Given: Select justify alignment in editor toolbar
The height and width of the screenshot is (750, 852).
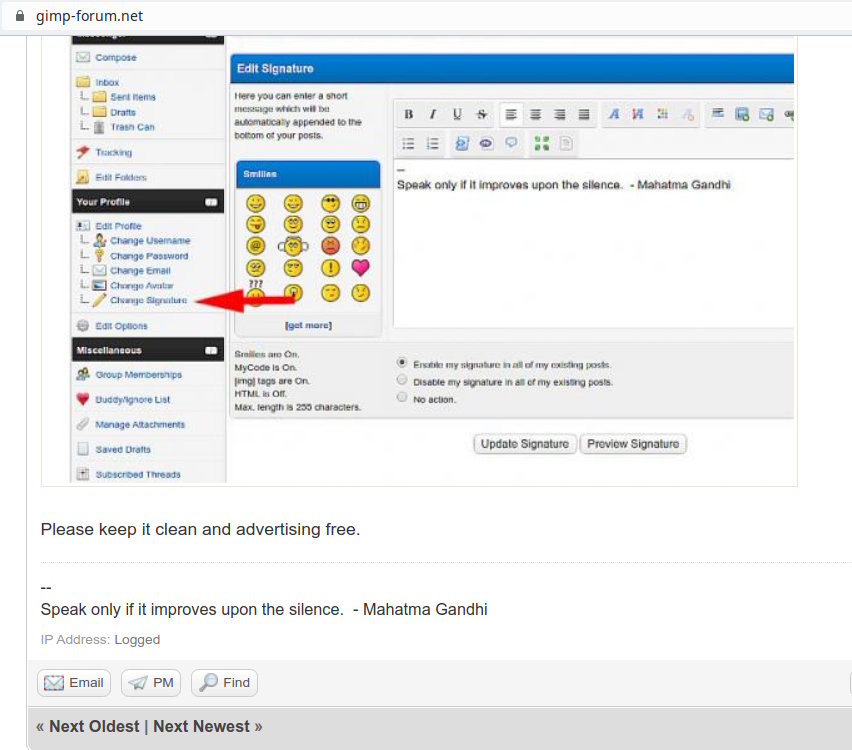Looking at the screenshot, I should [584, 114].
